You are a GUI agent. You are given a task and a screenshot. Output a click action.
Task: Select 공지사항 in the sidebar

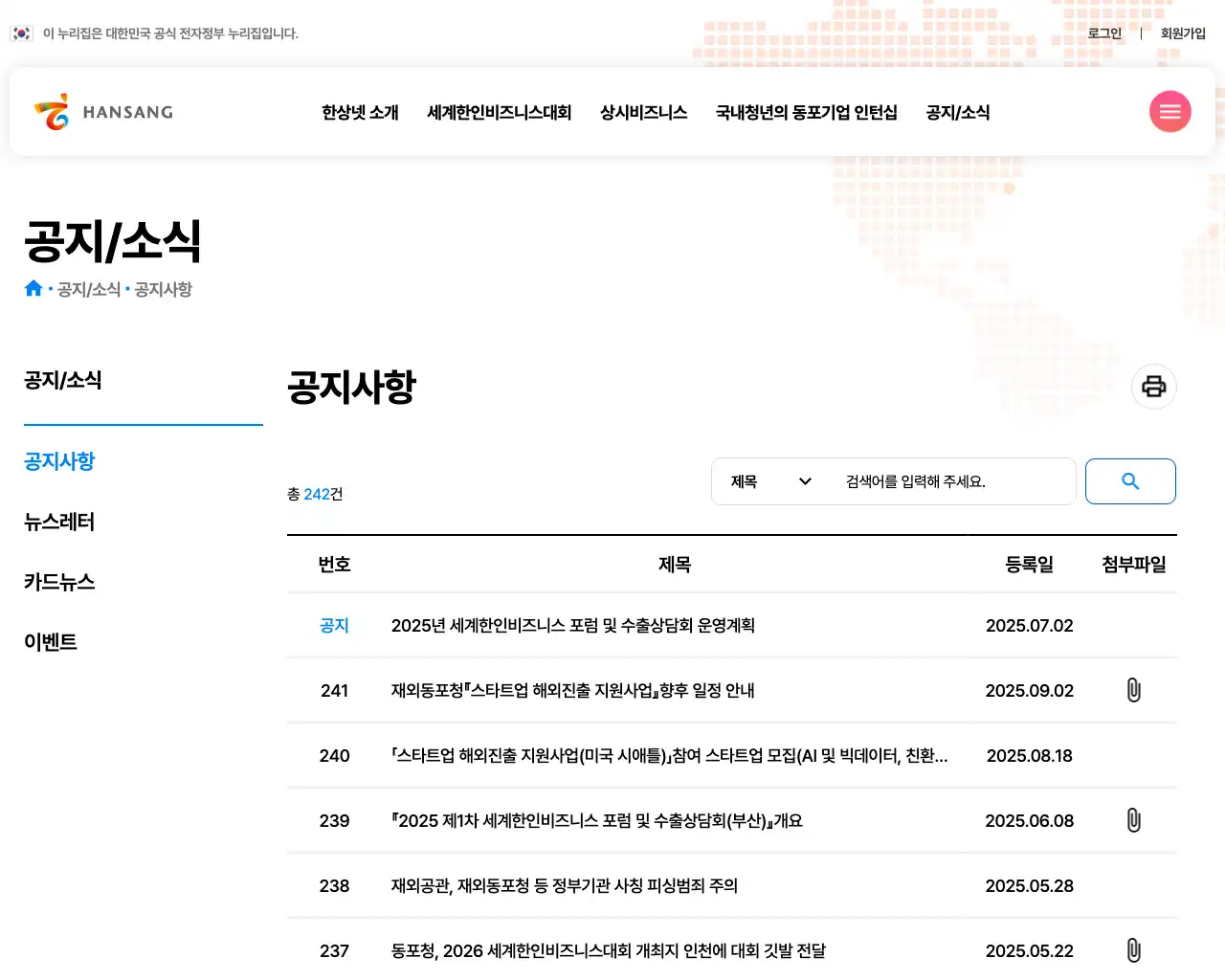tap(59, 461)
